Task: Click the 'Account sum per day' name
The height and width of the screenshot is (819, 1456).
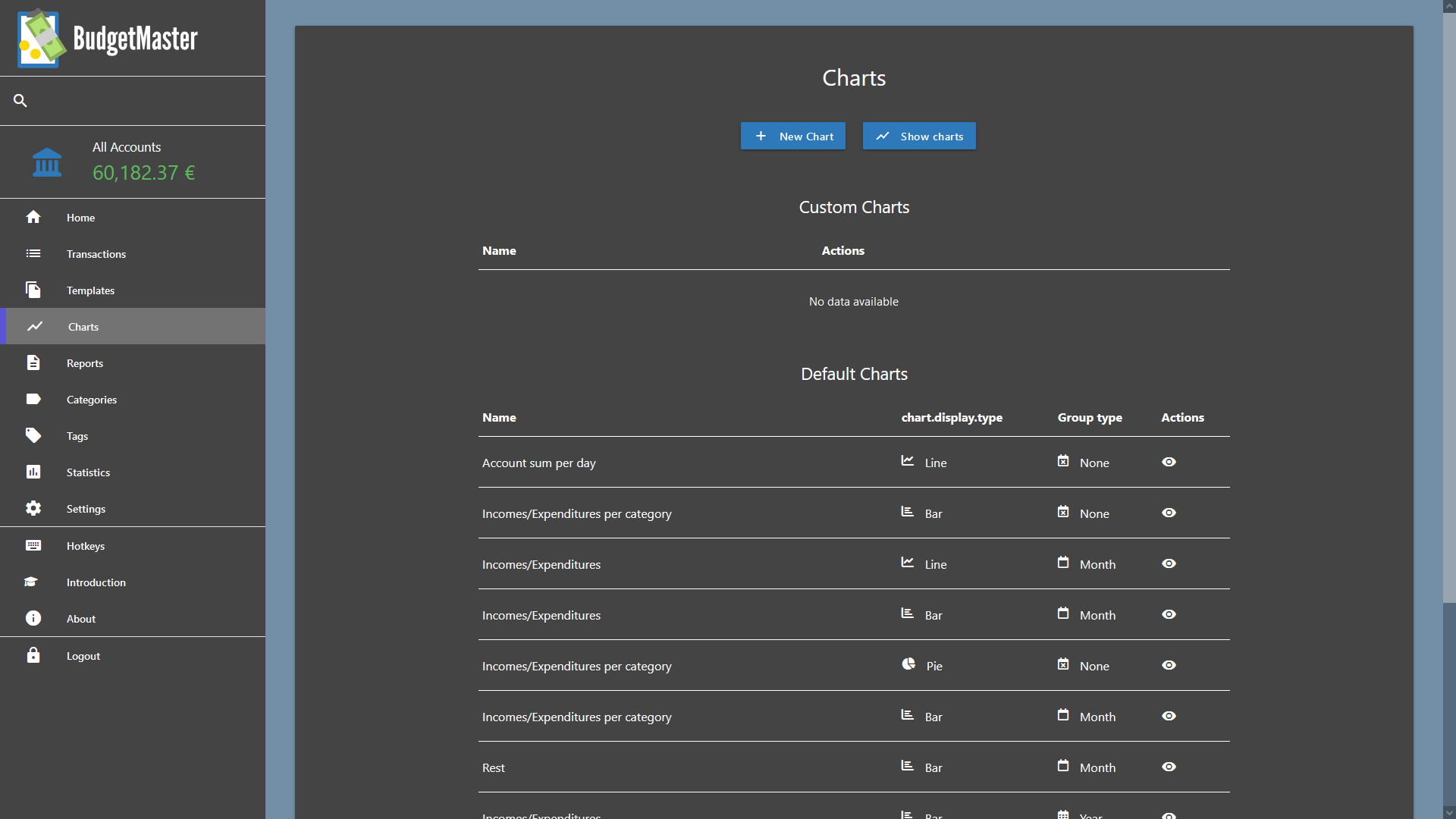Action: pyautogui.click(x=538, y=463)
